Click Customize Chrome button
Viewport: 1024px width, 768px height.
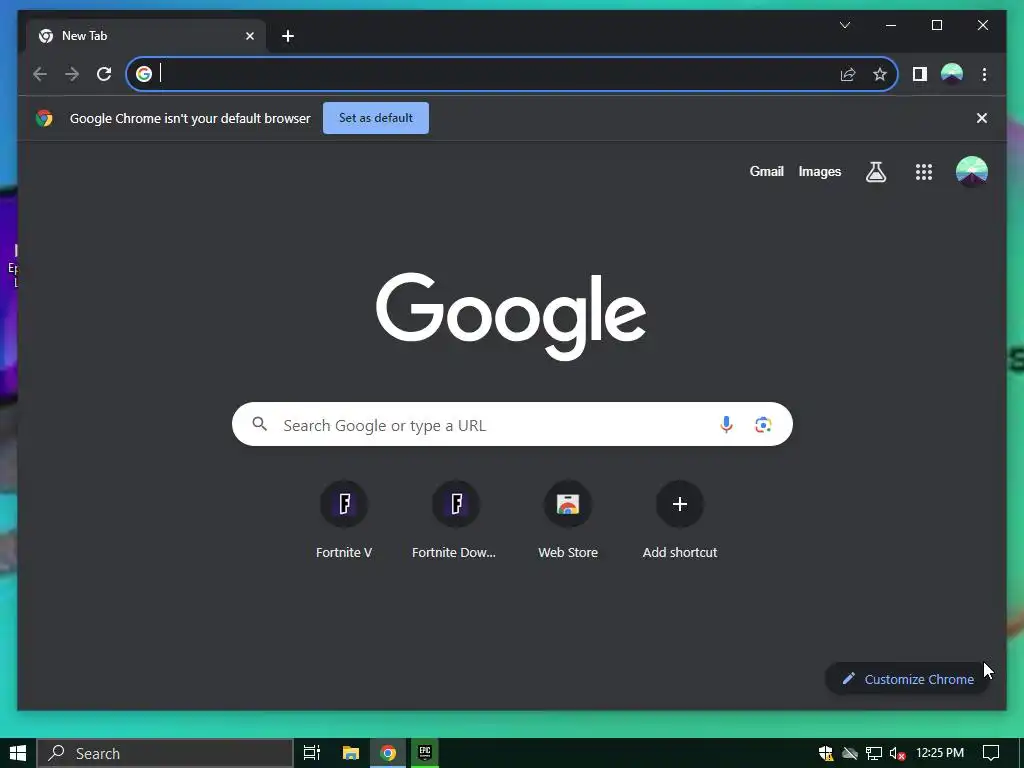click(907, 679)
